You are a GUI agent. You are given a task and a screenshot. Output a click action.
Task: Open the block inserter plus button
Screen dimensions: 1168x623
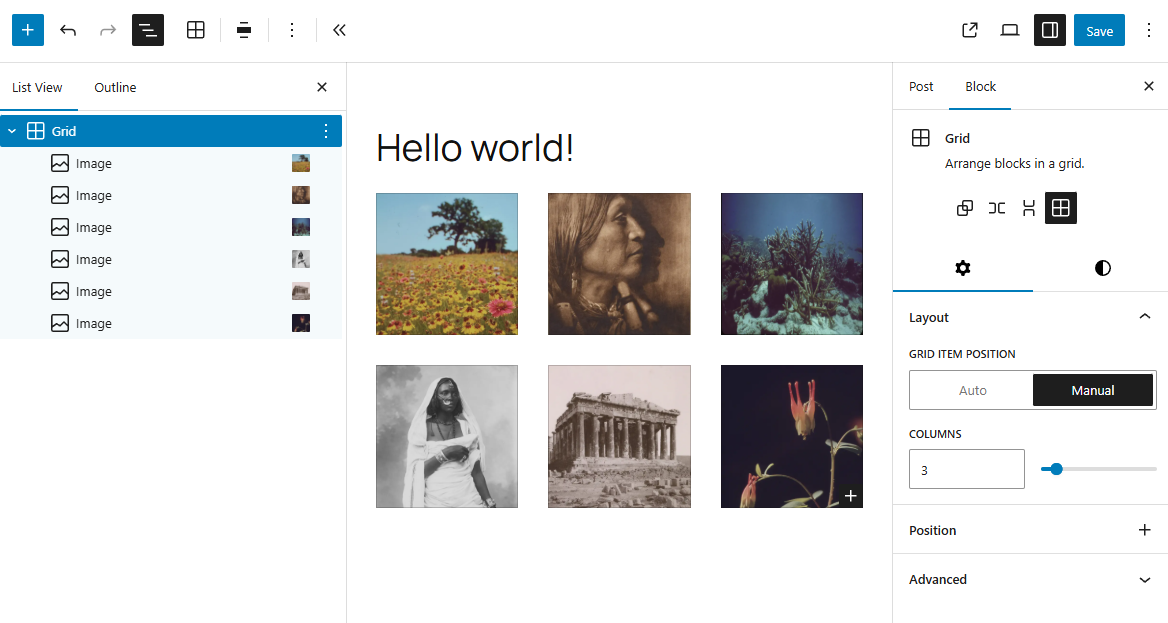pos(28,30)
